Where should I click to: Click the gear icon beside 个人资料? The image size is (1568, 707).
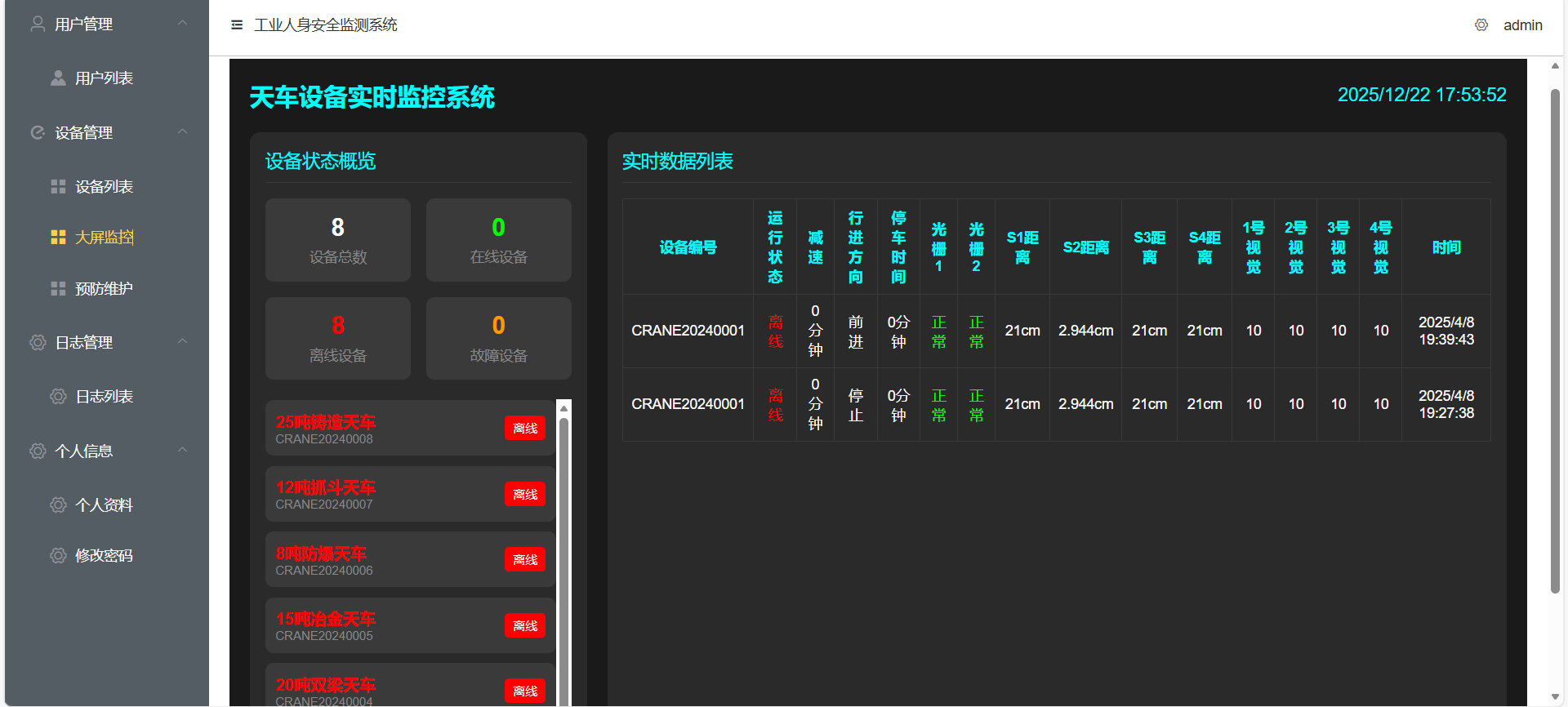click(x=58, y=505)
